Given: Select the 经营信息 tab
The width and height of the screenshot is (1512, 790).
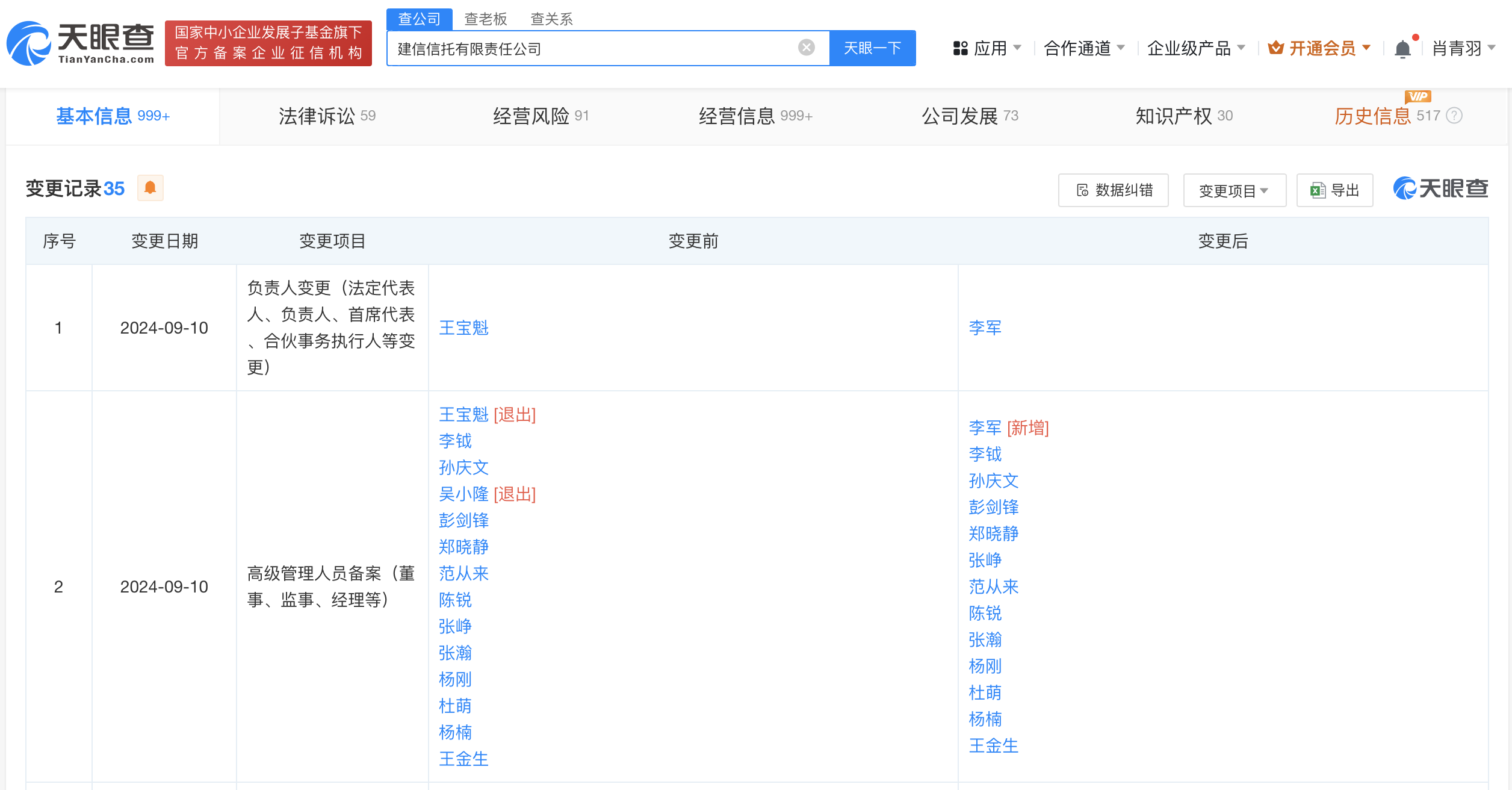Looking at the screenshot, I should 755,116.
